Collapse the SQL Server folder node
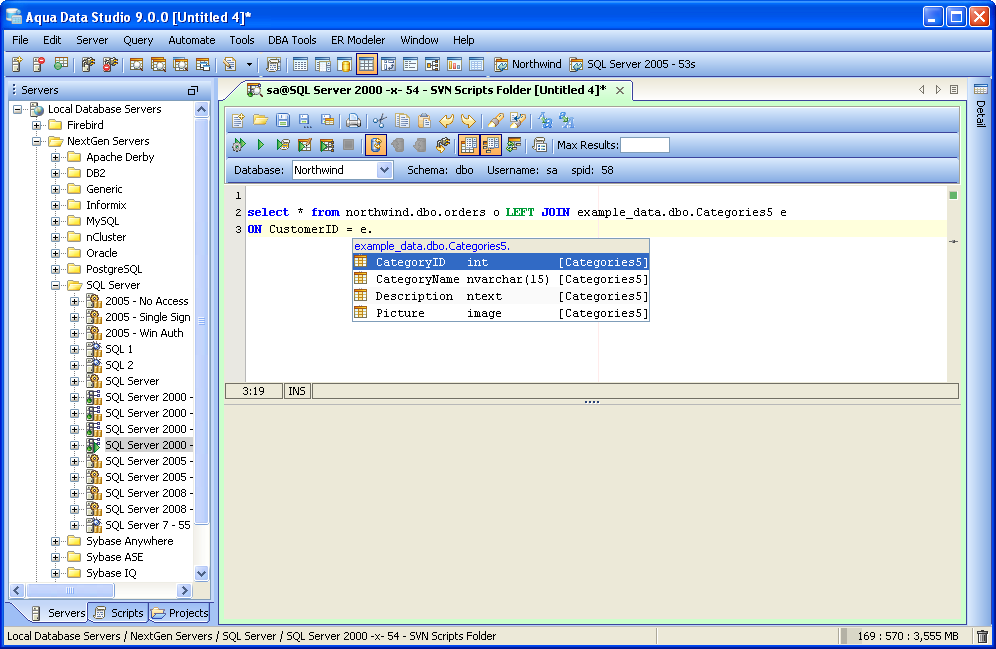Viewport: 996px width, 649px height. [x=55, y=286]
